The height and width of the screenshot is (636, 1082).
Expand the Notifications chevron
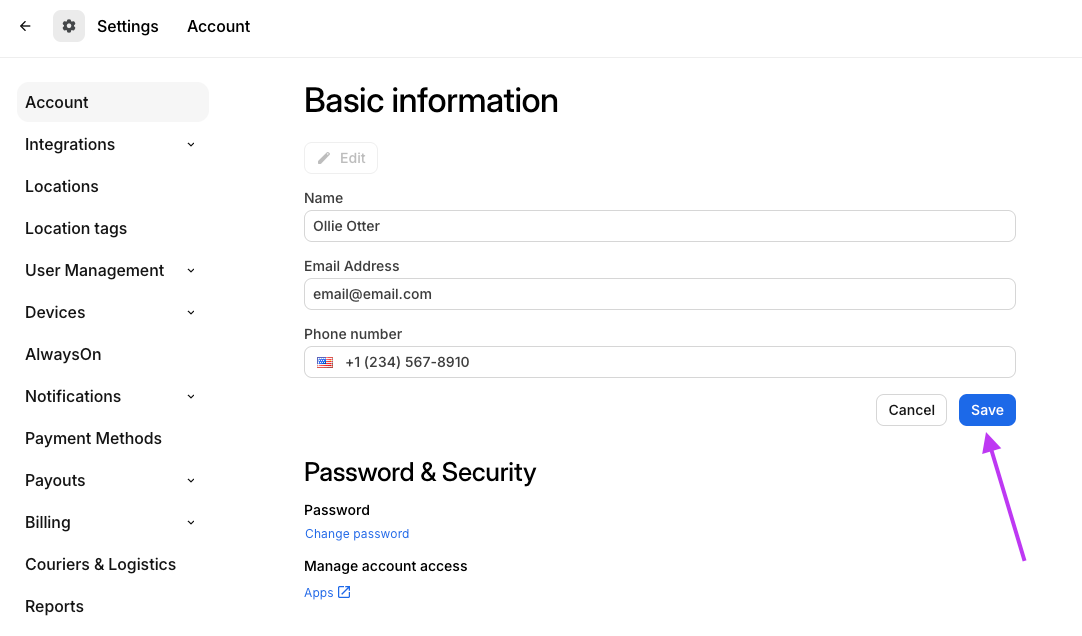click(x=191, y=396)
